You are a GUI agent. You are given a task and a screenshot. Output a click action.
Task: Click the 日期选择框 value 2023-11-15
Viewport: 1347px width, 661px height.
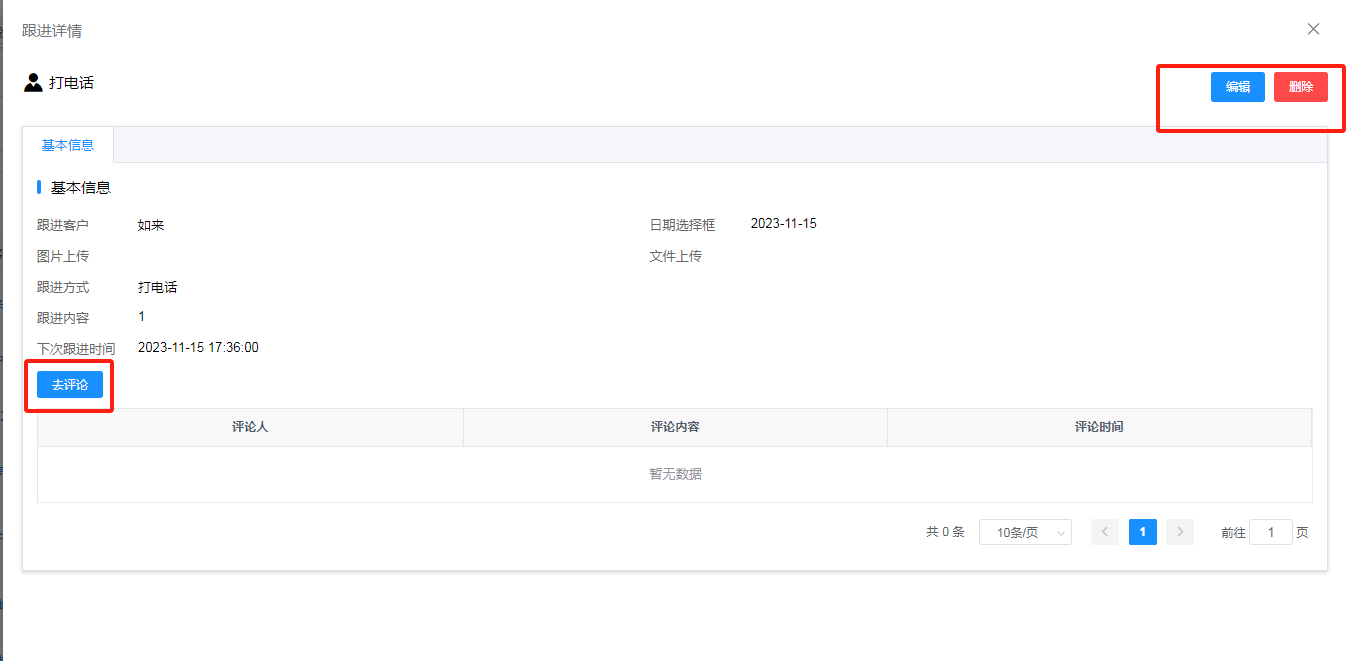(783, 224)
